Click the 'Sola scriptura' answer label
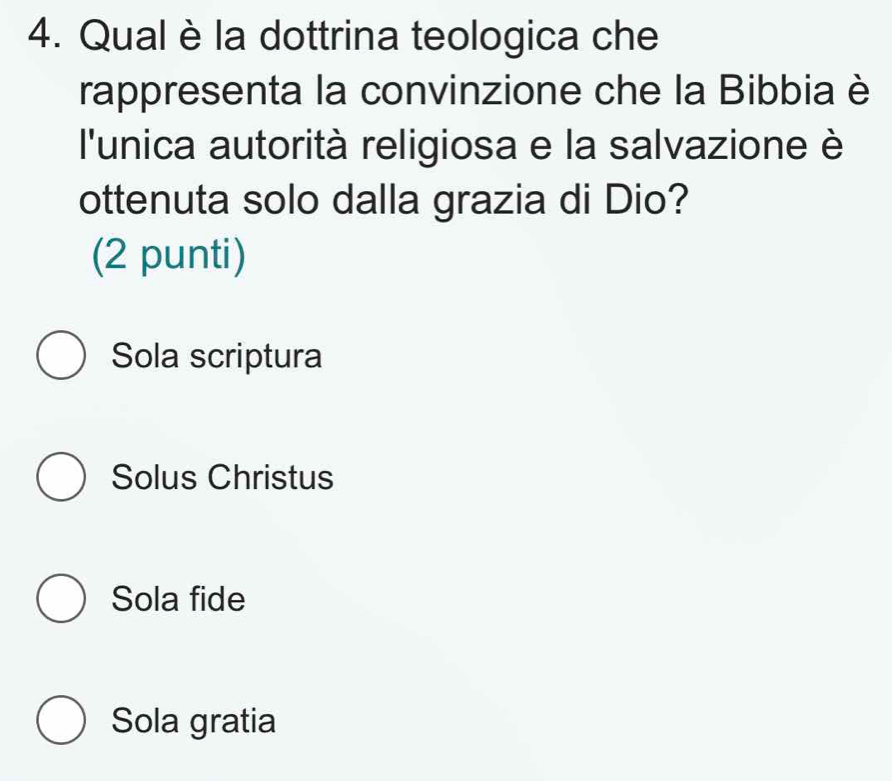892x781 pixels. click(217, 357)
